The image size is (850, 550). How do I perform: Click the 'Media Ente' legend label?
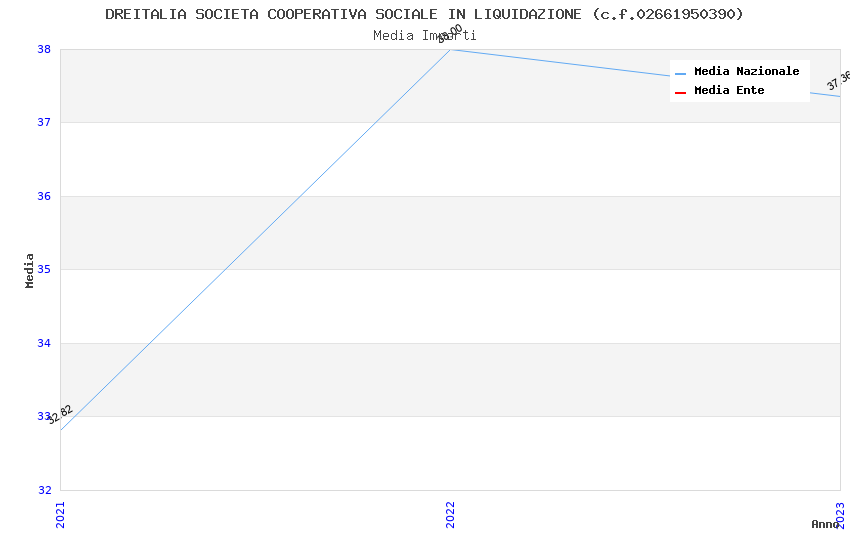[x=729, y=90]
